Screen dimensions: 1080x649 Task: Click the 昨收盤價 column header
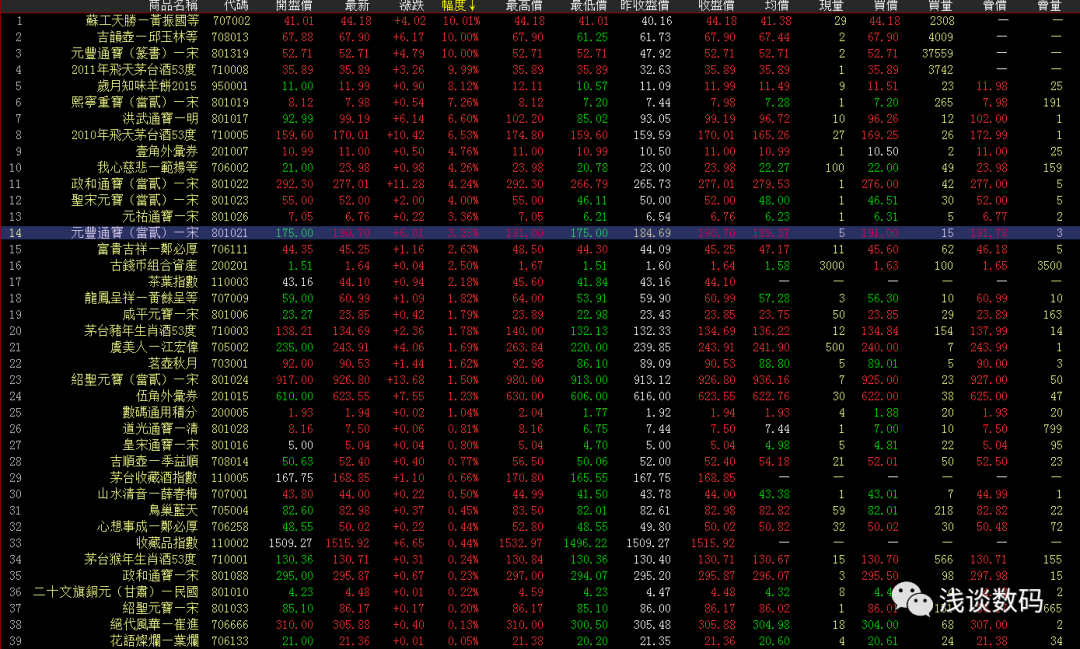(645, 6)
